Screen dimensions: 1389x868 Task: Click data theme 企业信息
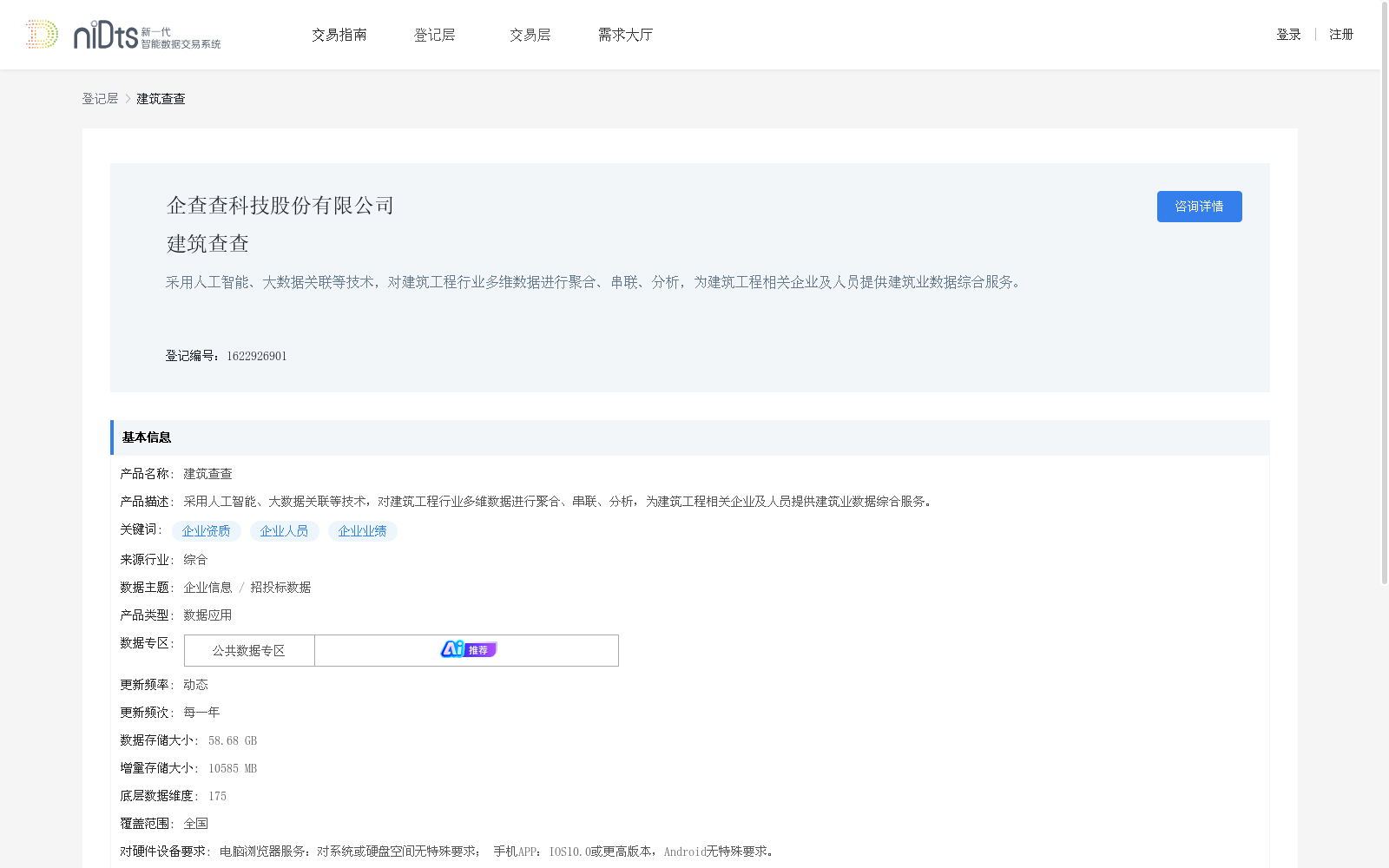coord(207,588)
